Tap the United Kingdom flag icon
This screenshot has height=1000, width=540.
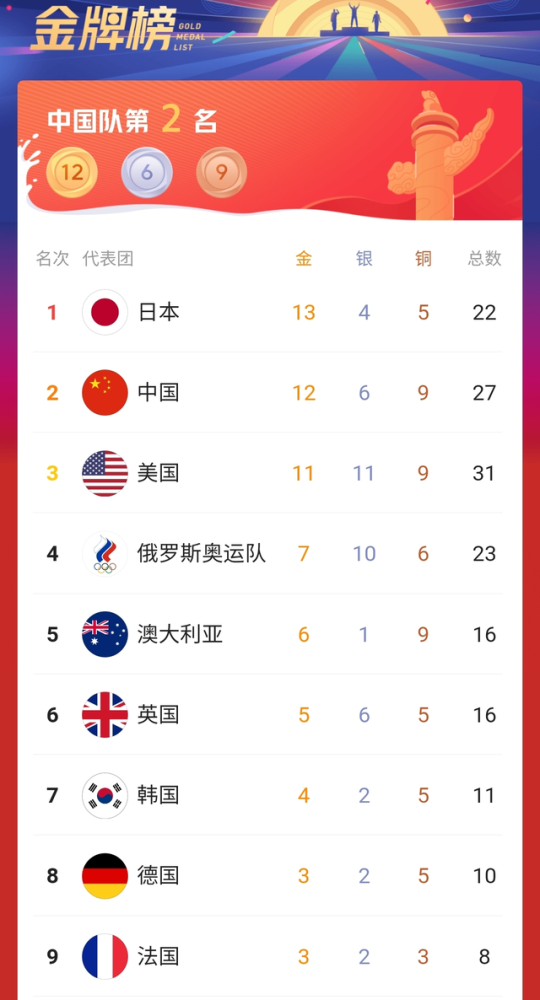pos(105,715)
